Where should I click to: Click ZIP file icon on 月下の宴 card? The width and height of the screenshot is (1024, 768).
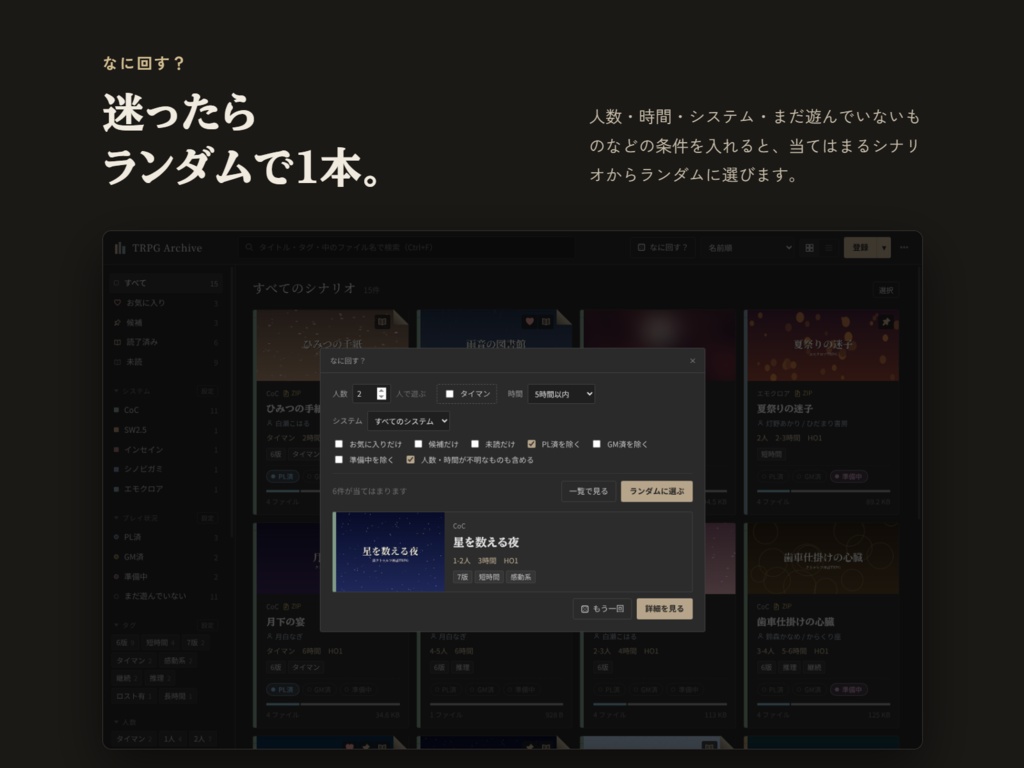click(x=286, y=607)
